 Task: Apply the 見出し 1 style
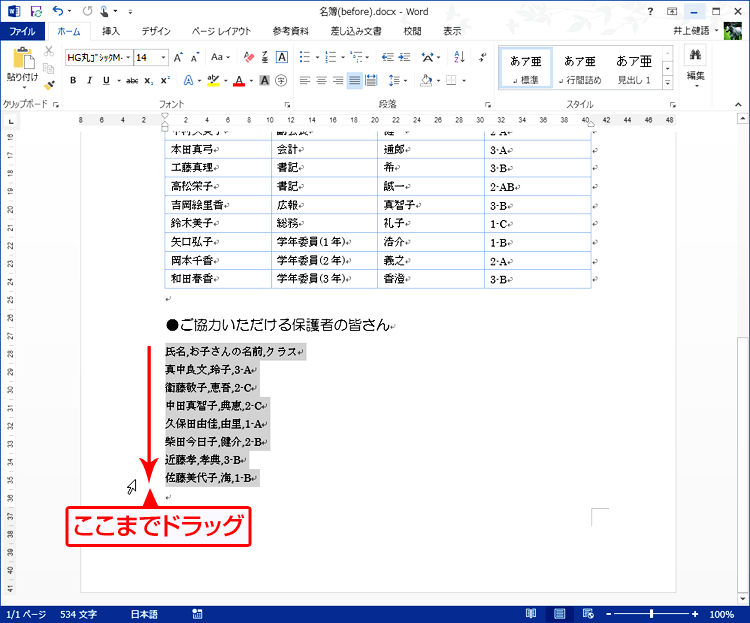pos(634,68)
